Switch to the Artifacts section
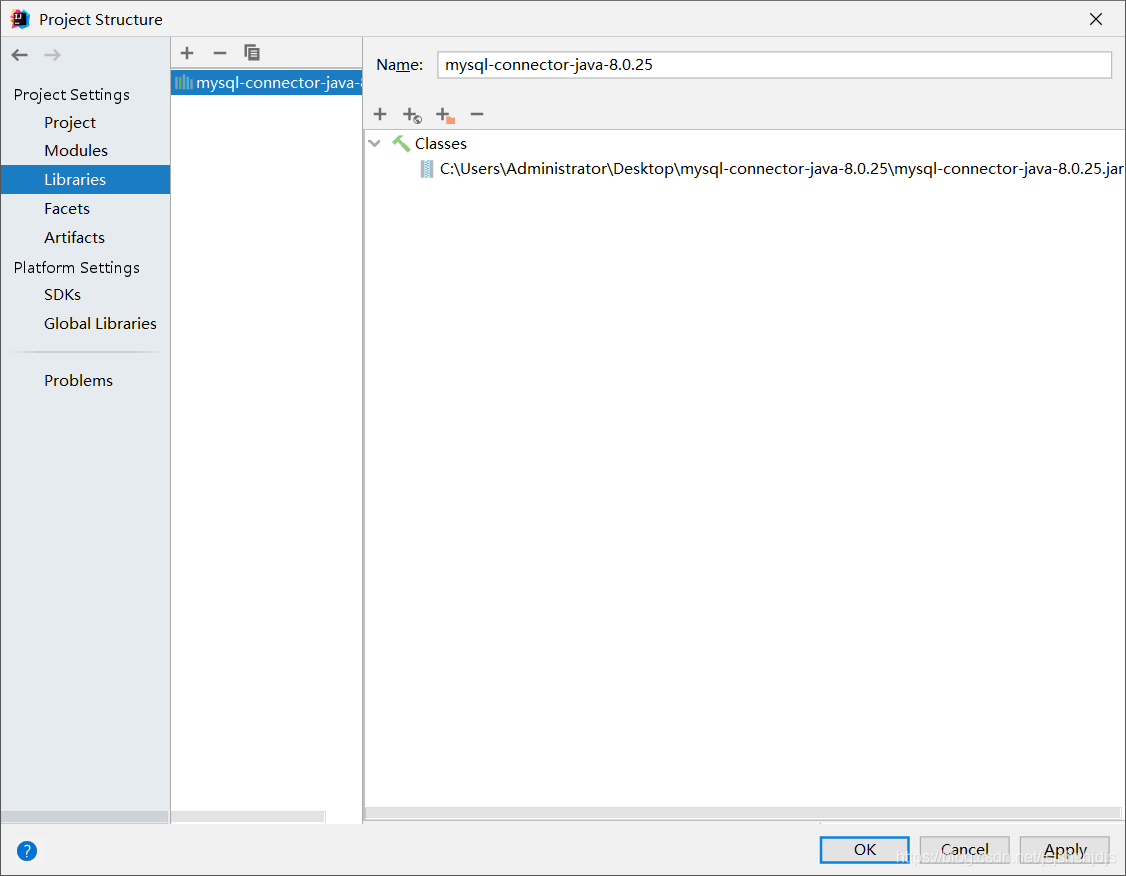This screenshot has height=876, width=1126. (74, 237)
